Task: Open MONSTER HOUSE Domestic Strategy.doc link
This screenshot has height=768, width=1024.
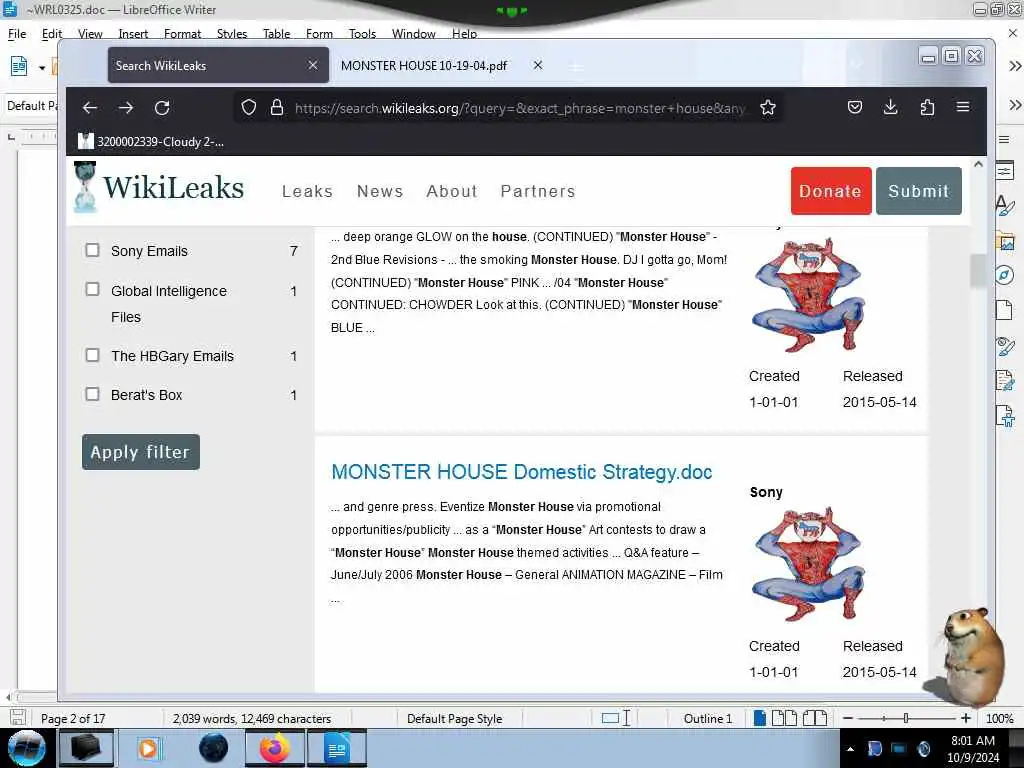Action: [x=522, y=472]
